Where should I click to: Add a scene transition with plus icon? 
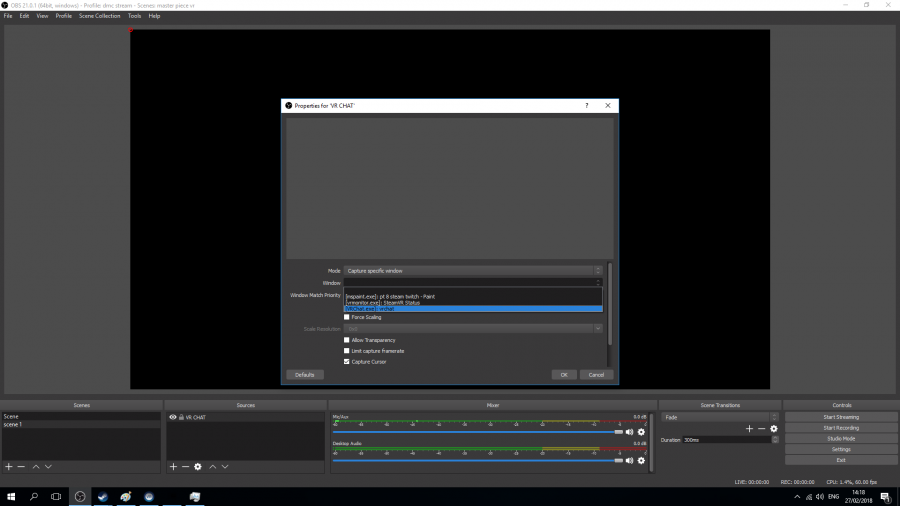pos(749,429)
